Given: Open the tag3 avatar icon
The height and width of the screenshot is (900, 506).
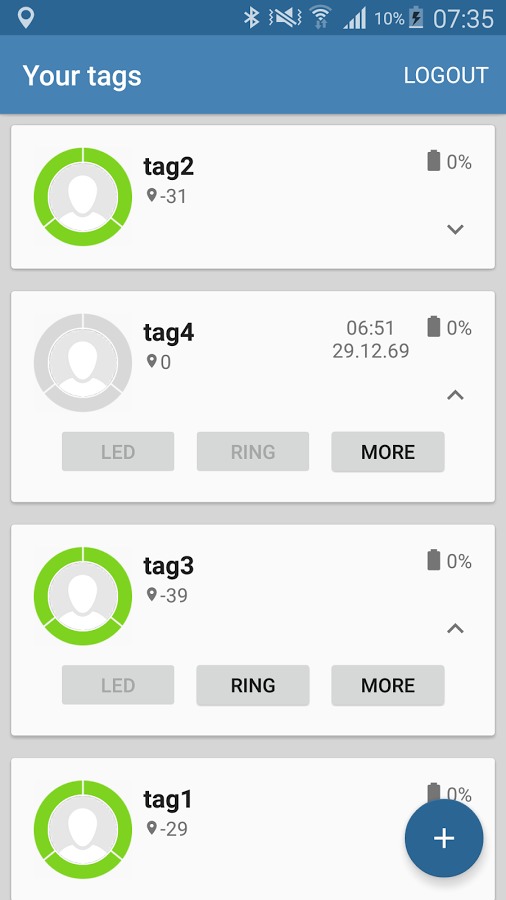Looking at the screenshot, I should tap(83, 596).
